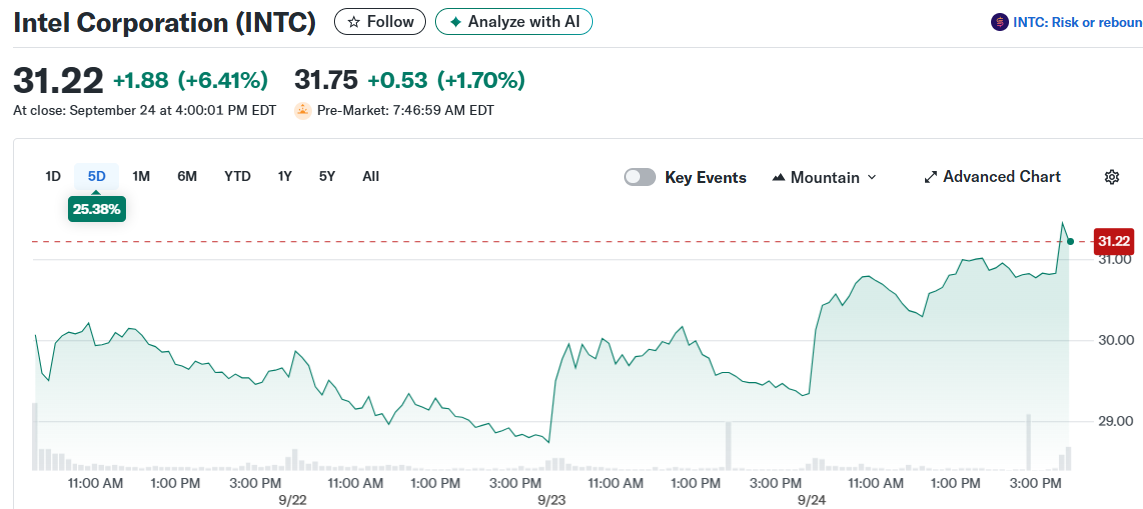This screenshot has width=1143, height=509.
Task: Click the 'Pre-Market: 7:46:59 AM EDT' text
Action: point(405,111)
